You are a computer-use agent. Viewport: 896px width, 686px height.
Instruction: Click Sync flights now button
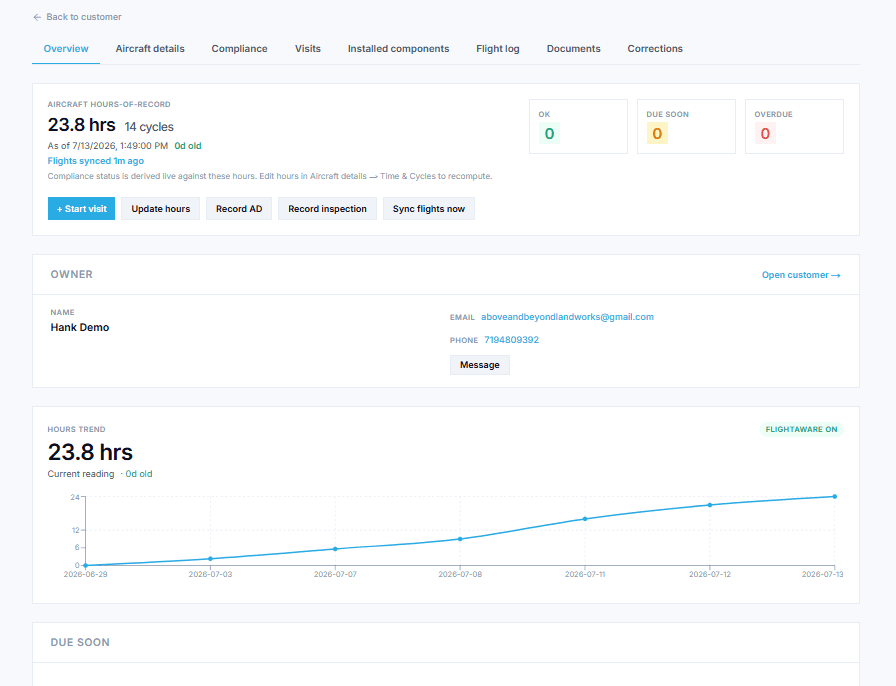click(429, 209)
